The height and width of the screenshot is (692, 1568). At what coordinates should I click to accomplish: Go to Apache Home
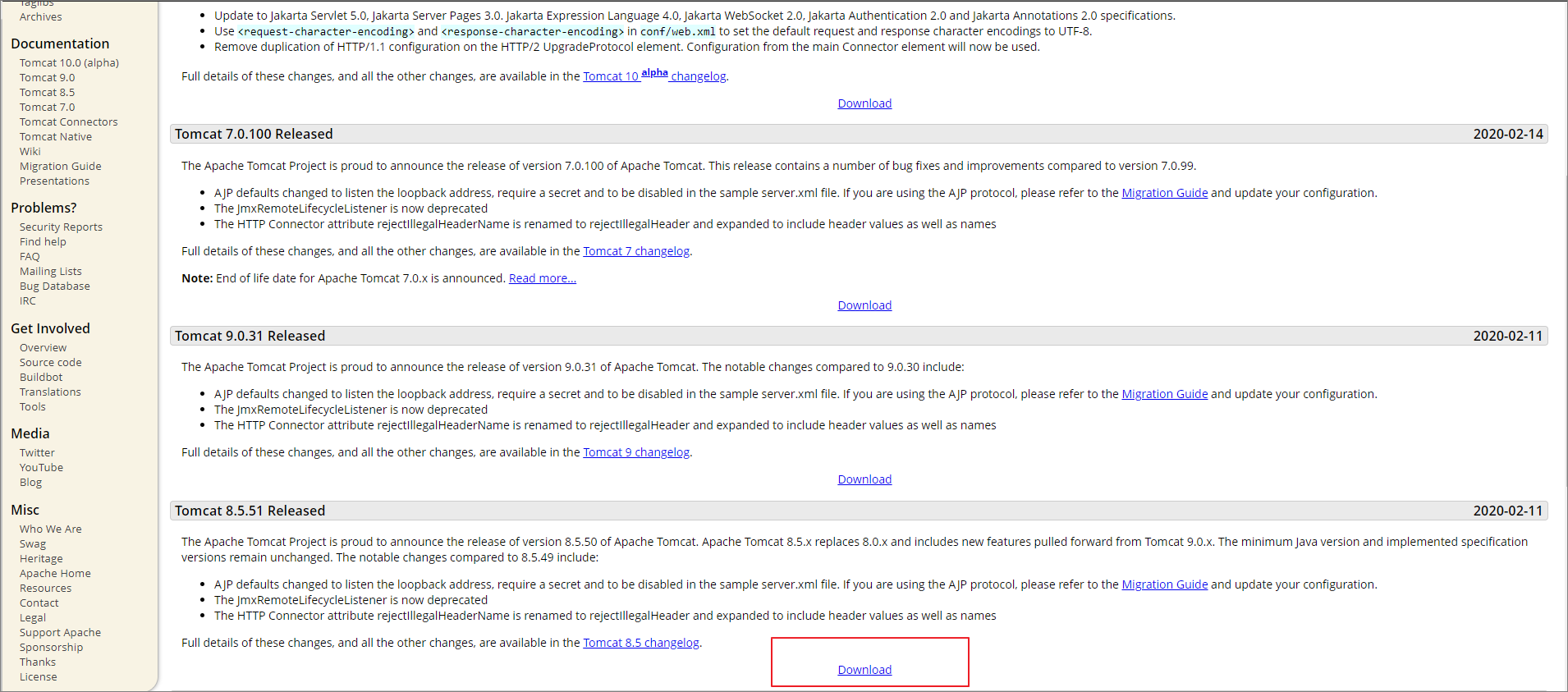[x=55, y=573]
